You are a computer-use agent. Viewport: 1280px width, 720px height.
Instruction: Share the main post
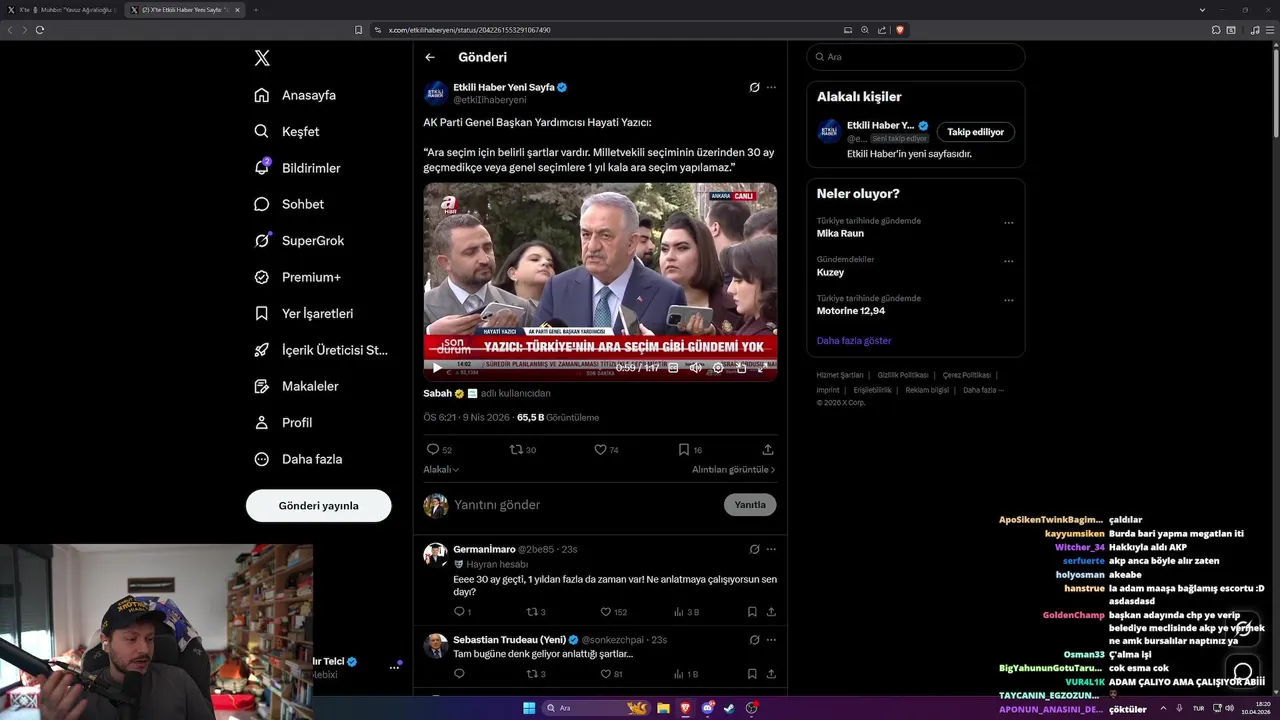pyautogui.click(x=768, y=450)
